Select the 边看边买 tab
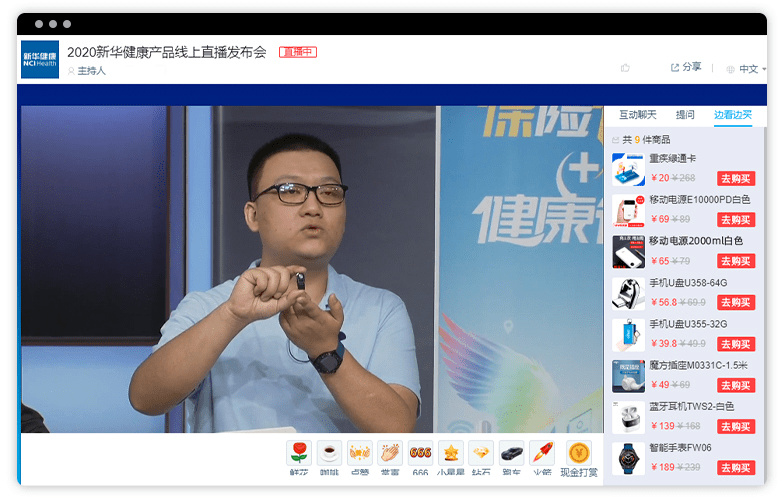Screen dimensions: 783x500 point(733,115)
